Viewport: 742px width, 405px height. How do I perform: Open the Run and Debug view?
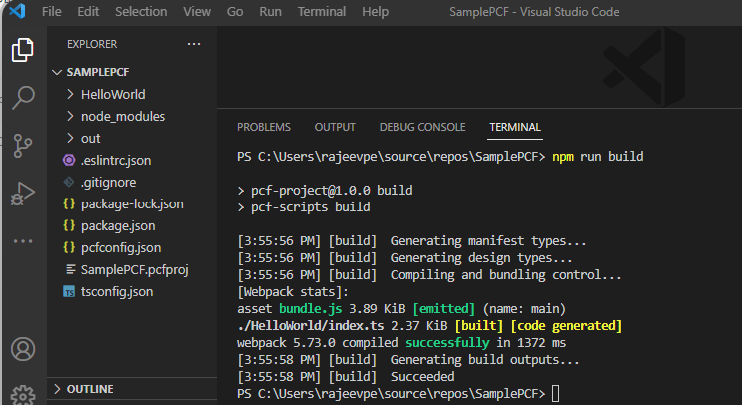point(22,193)
